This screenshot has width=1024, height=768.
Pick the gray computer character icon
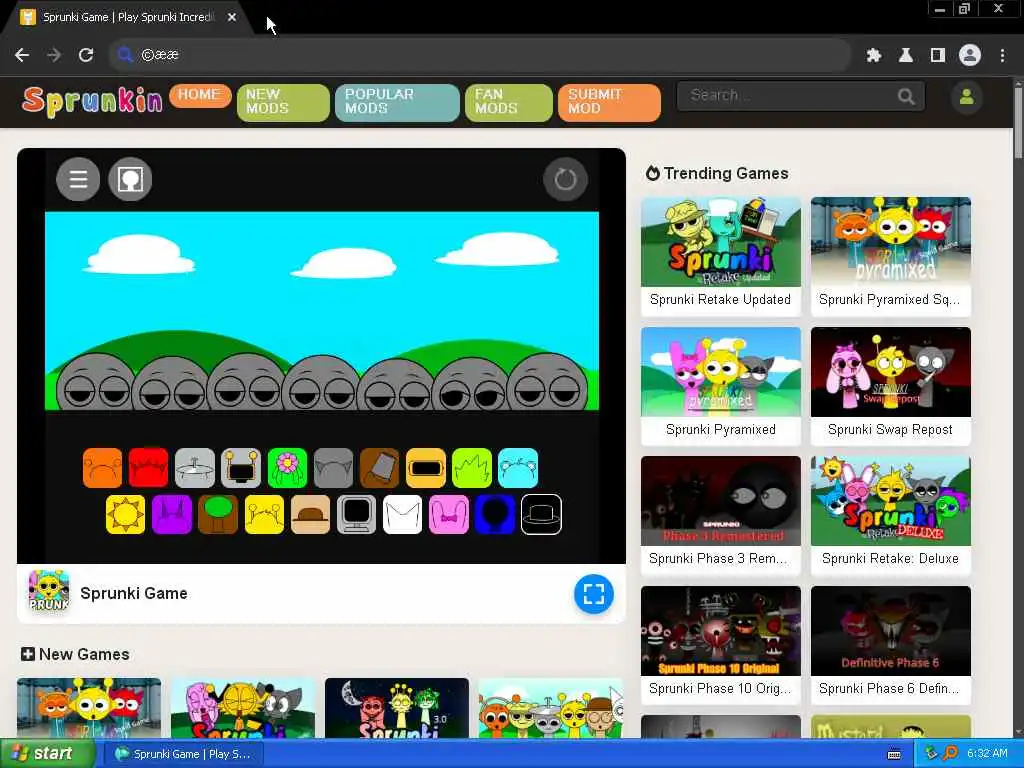click(357, 514)
